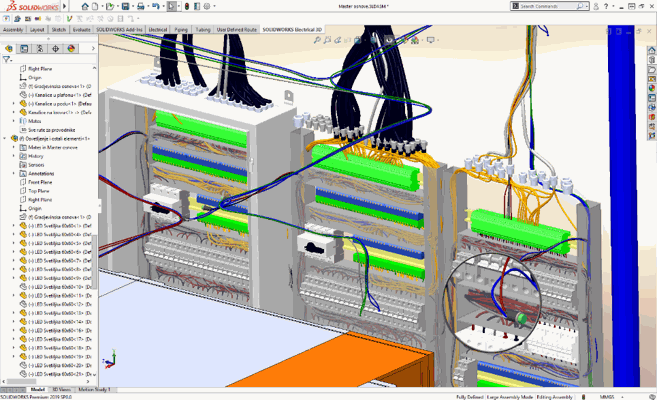Viewport: 657px width, 400px height.
Task: Select Sensors in the feature tree
Action: tap(38, 164)
